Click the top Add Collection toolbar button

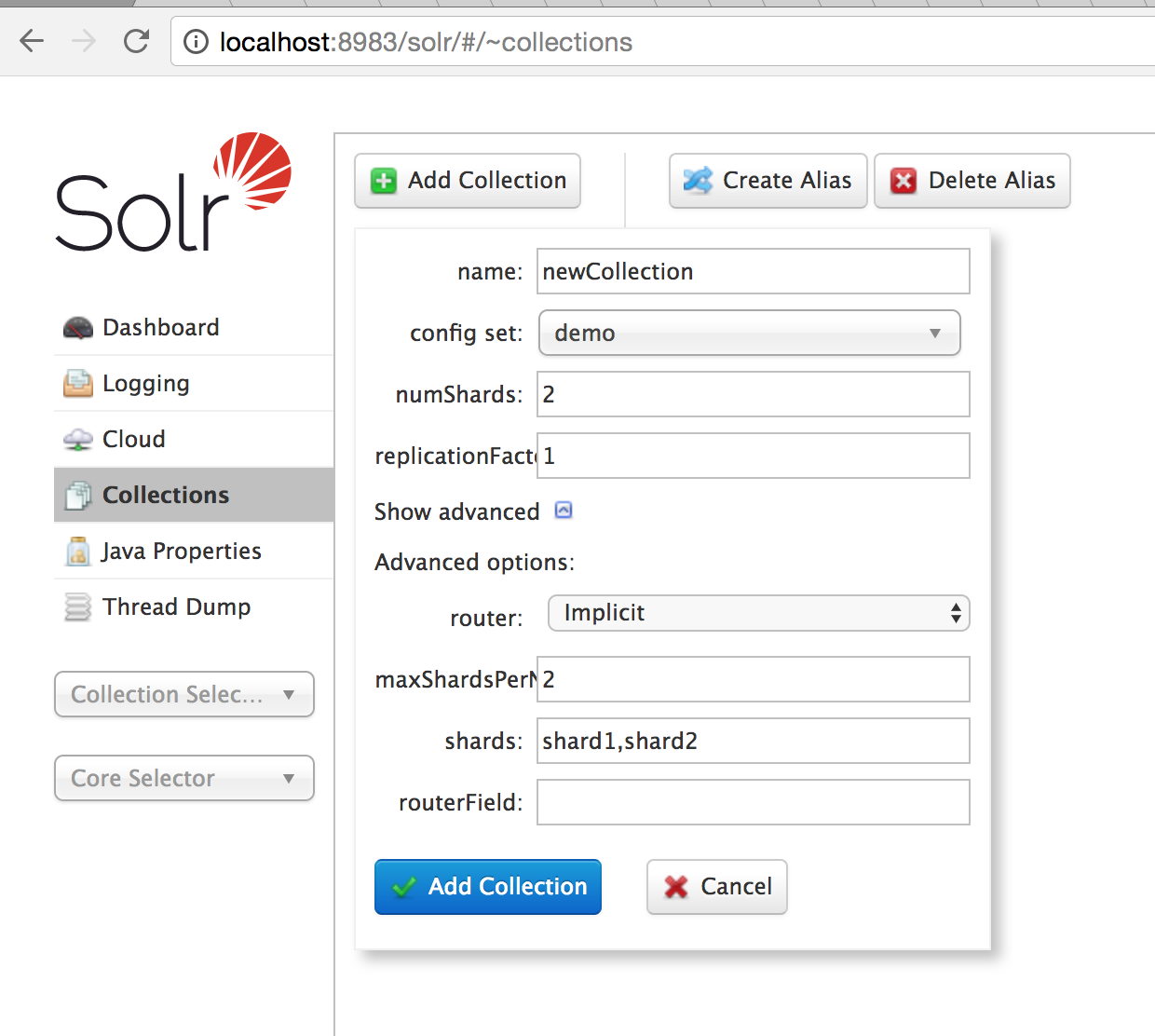468,181
